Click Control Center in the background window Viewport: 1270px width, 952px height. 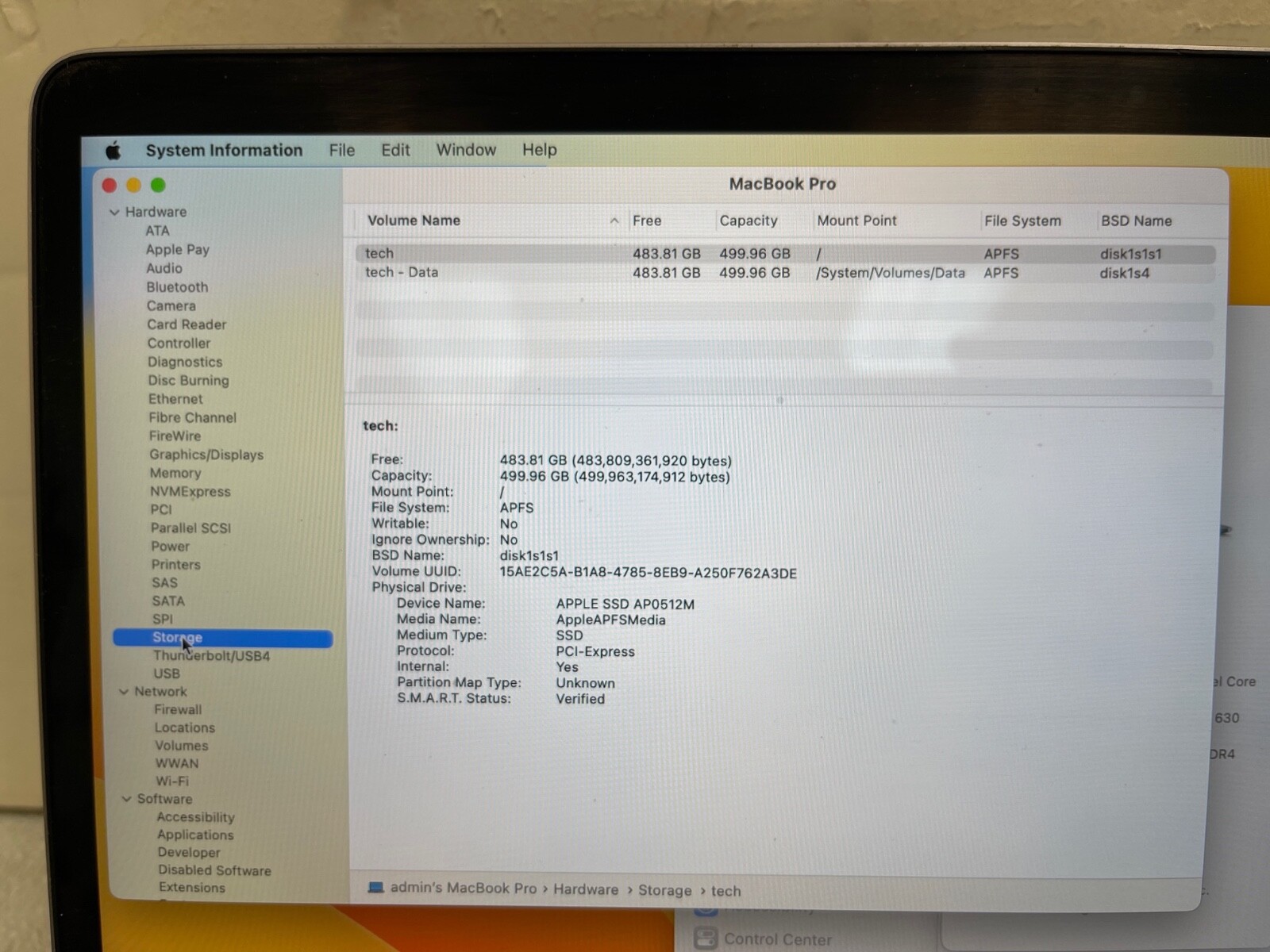click(x=778, y=939)
